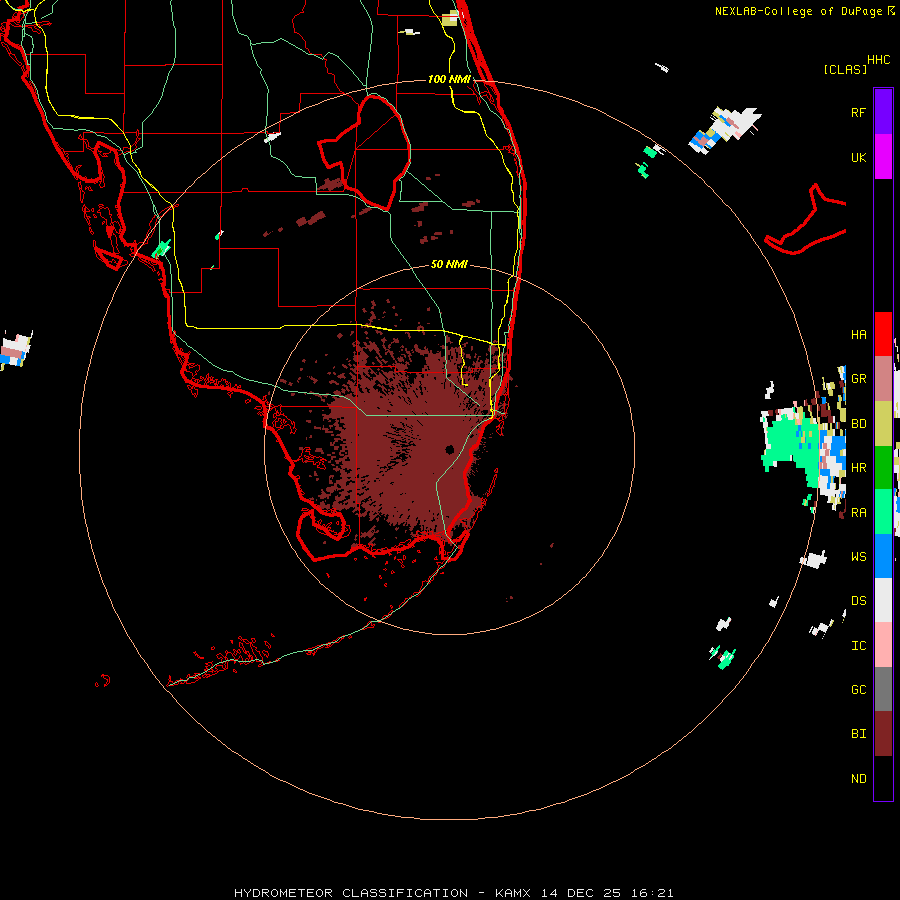The image size is (900, 900).
Task: Click the HA red legend swatch
Action: click(x=883, y=334)
